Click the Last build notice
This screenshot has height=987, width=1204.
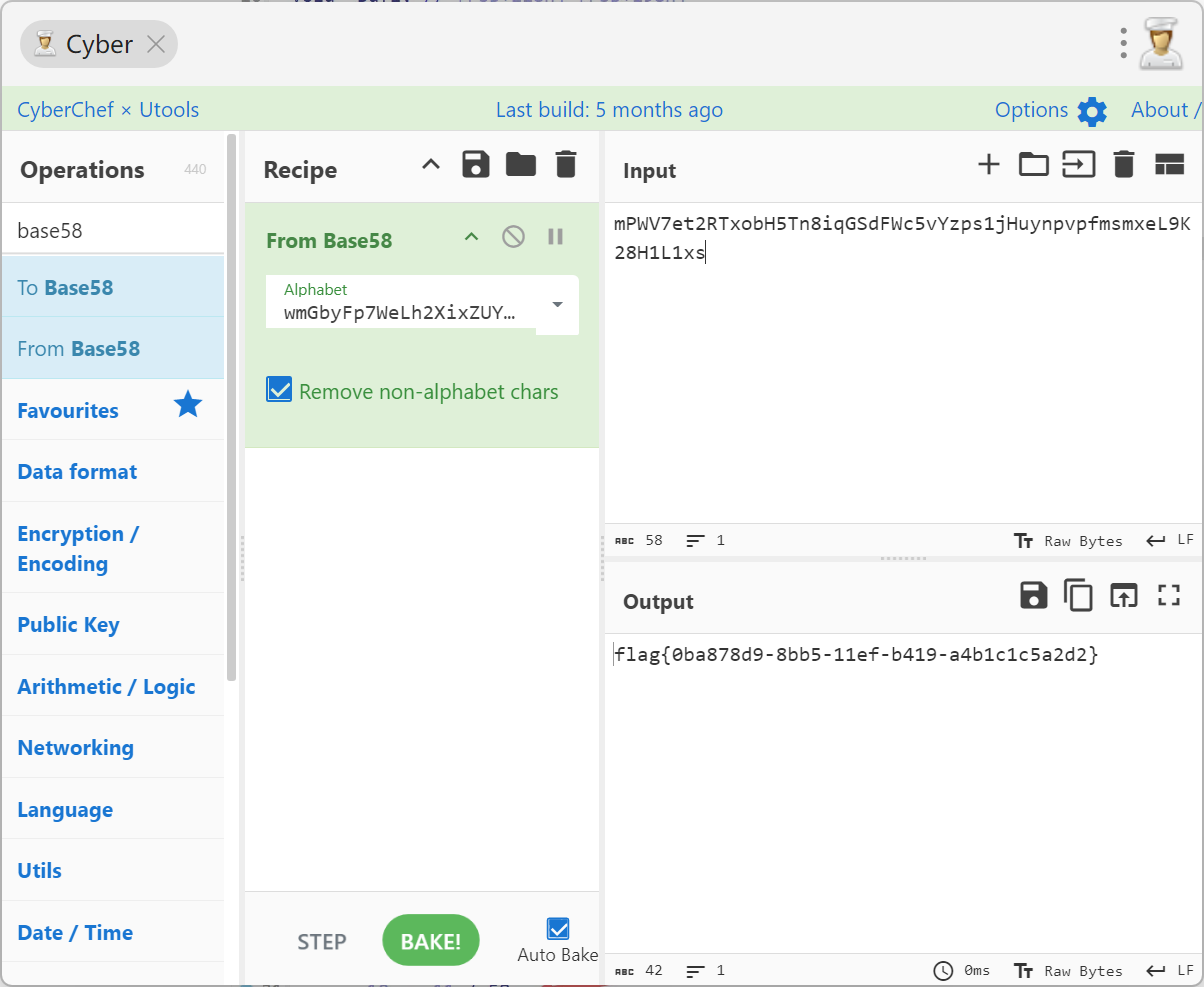(x=609, y=110)
